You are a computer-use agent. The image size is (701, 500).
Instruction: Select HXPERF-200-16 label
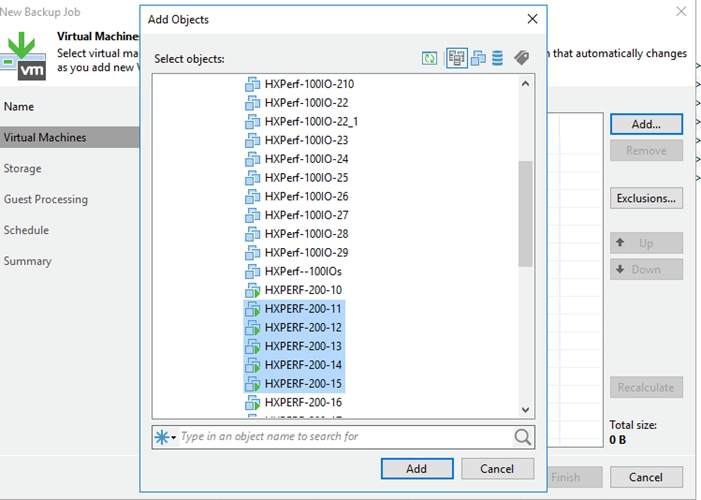pyautogui.click(x=303, y=403)
